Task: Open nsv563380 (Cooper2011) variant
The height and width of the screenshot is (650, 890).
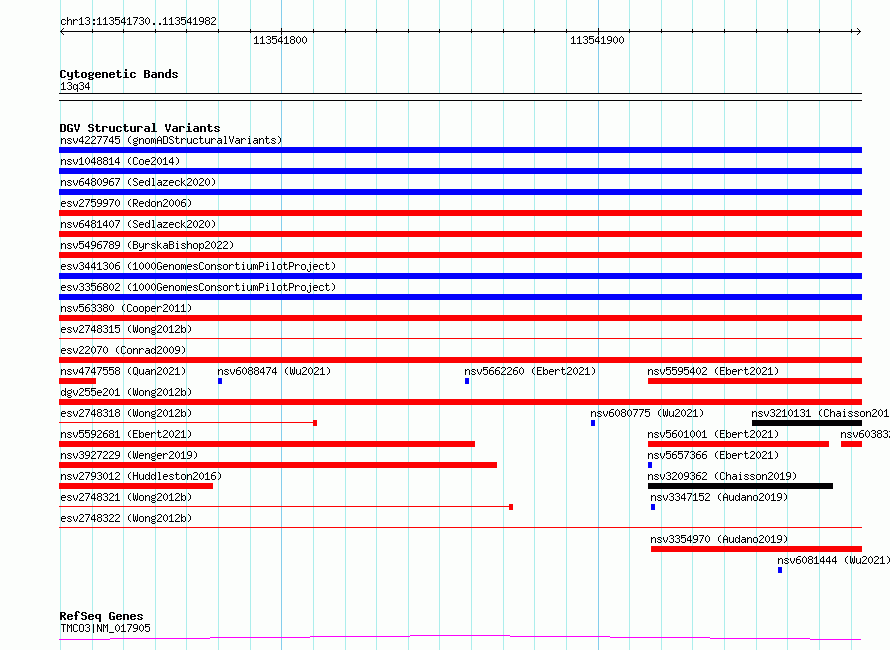Action: [126, 308]
